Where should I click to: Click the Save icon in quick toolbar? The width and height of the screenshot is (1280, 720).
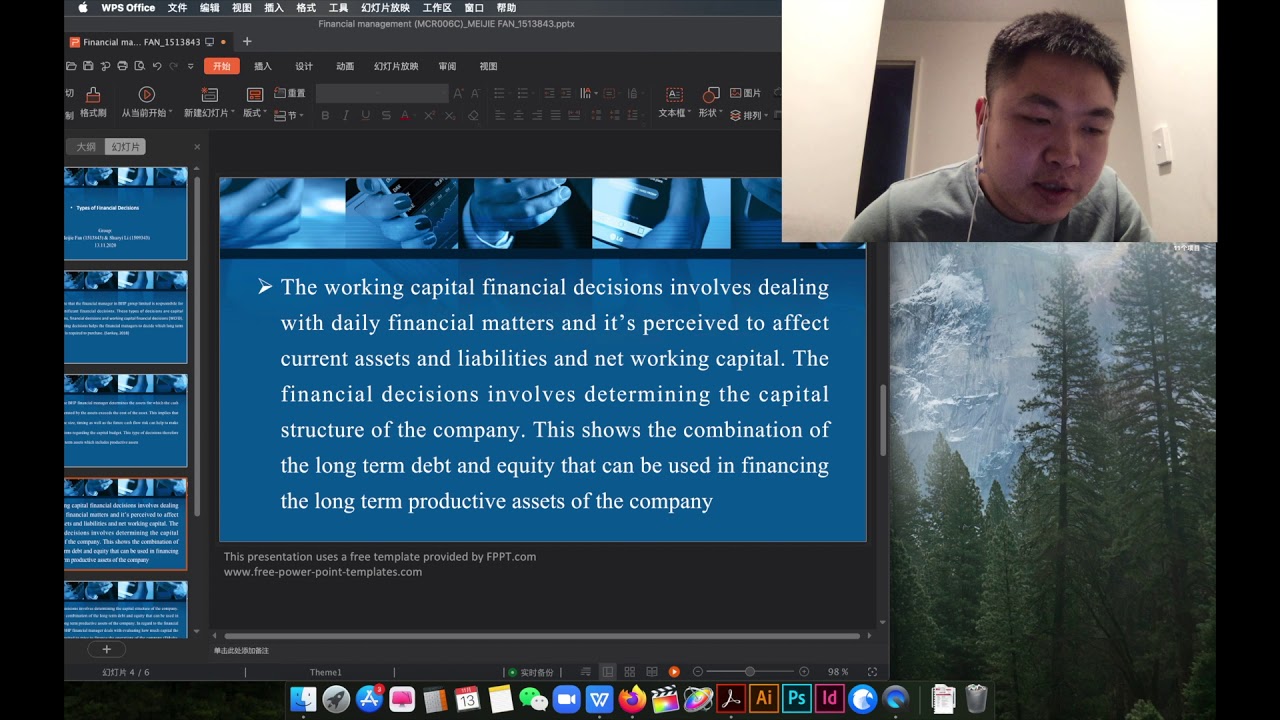pyautogui.click(x=88, y=66)
